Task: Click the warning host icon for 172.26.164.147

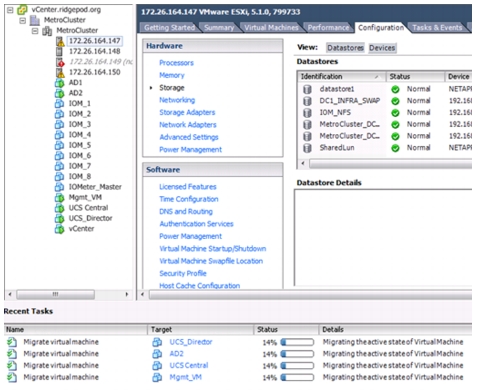Action: [x=60, y=41]
